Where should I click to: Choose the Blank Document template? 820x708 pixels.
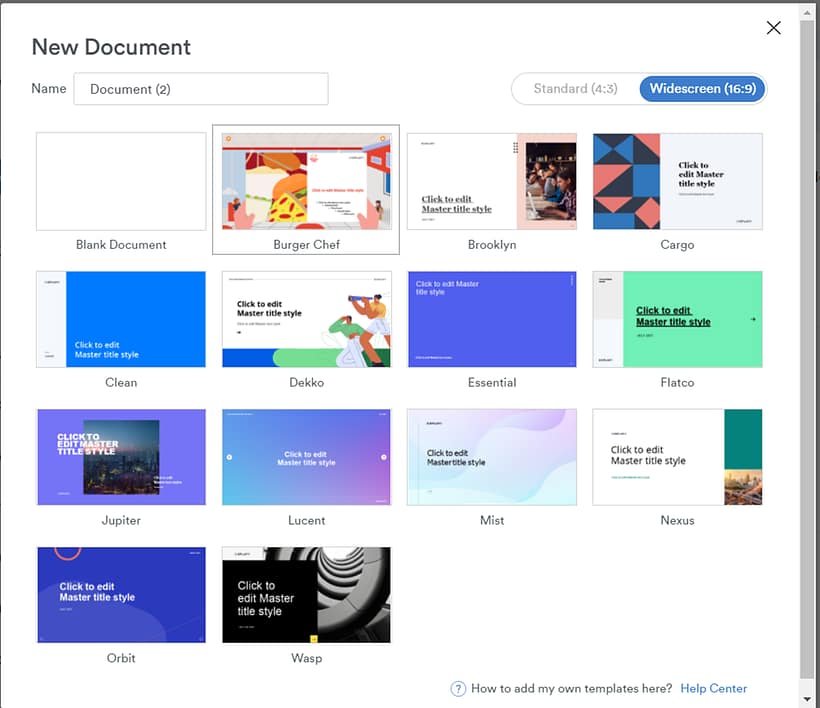(121, 182)
